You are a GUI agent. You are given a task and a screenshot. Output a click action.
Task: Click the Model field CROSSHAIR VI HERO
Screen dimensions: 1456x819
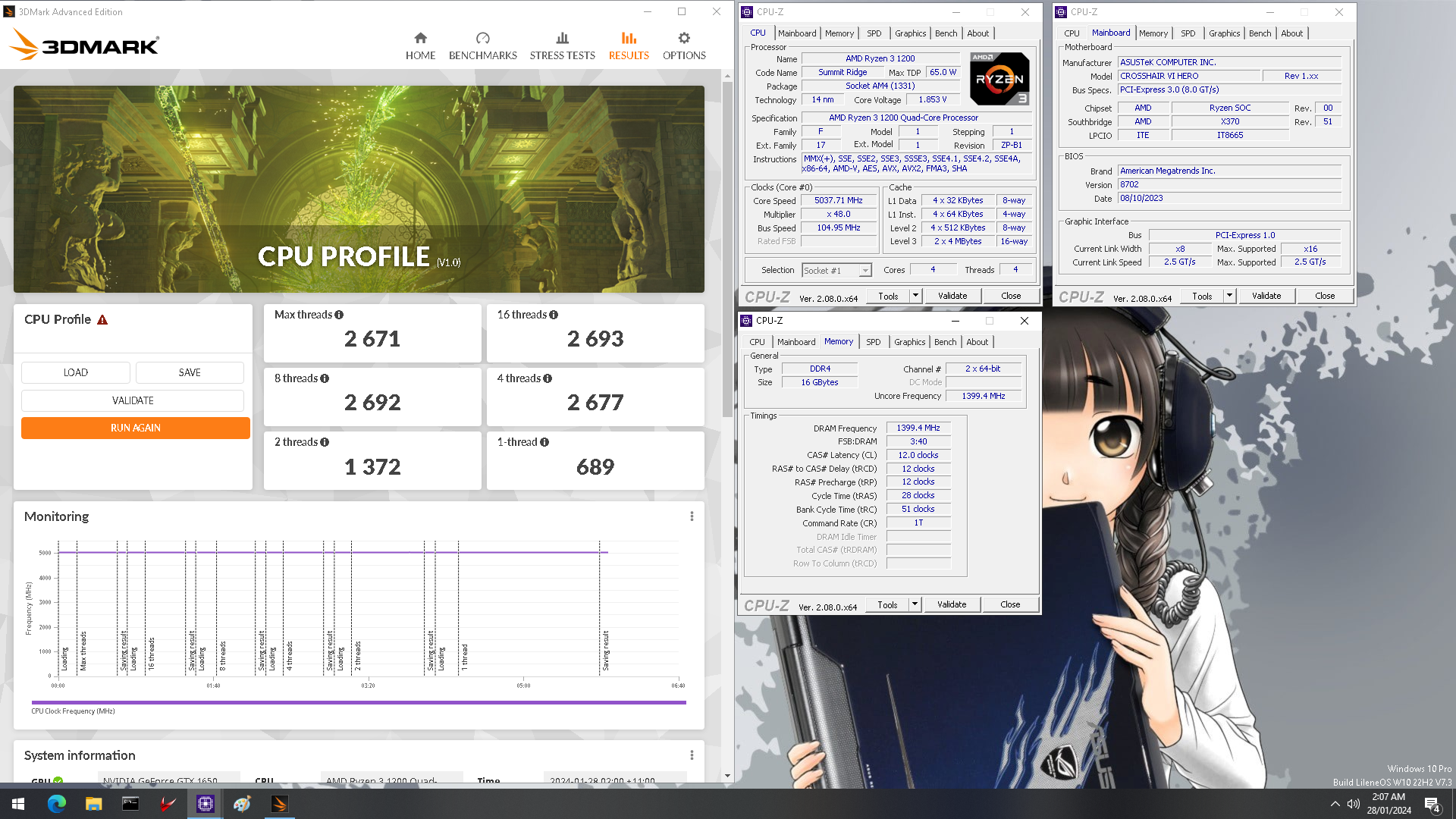tap(1188, 76)
